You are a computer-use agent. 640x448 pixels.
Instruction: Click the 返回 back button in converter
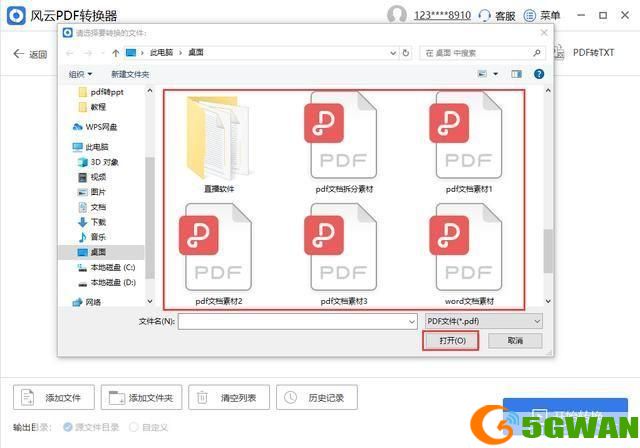coord(30,54)
